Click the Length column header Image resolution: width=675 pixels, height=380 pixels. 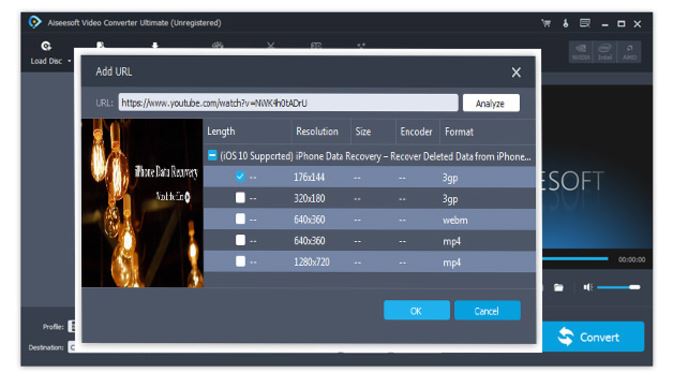click(221, 131)
